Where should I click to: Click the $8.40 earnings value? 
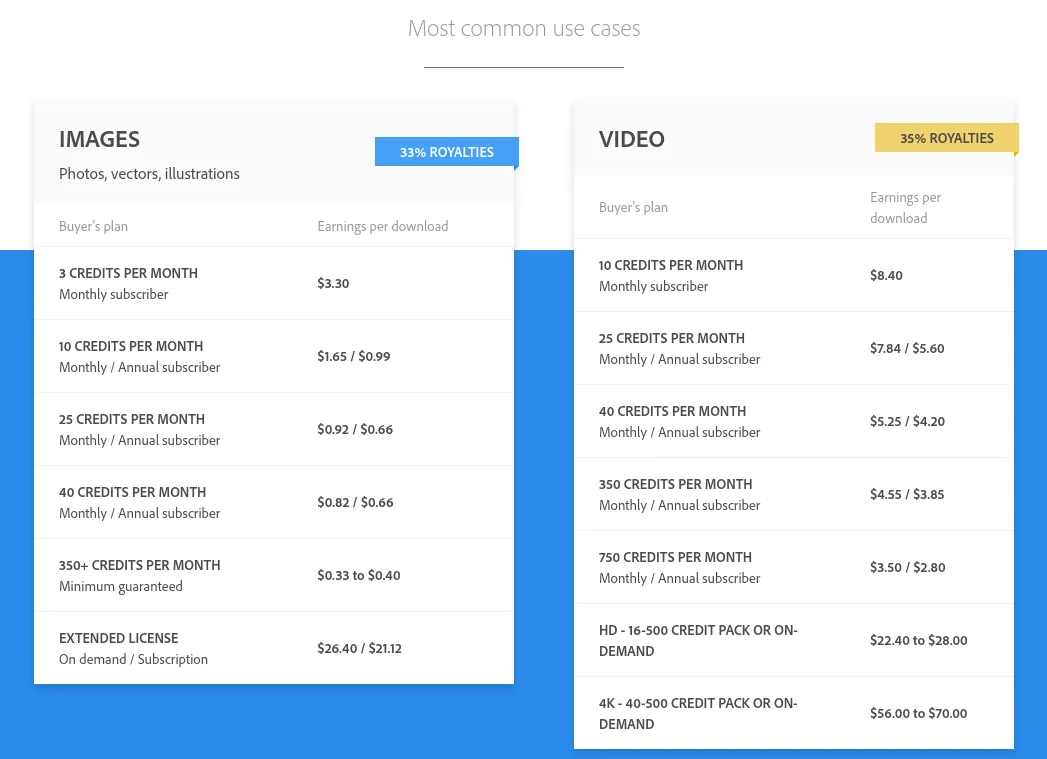pos(886,275)
